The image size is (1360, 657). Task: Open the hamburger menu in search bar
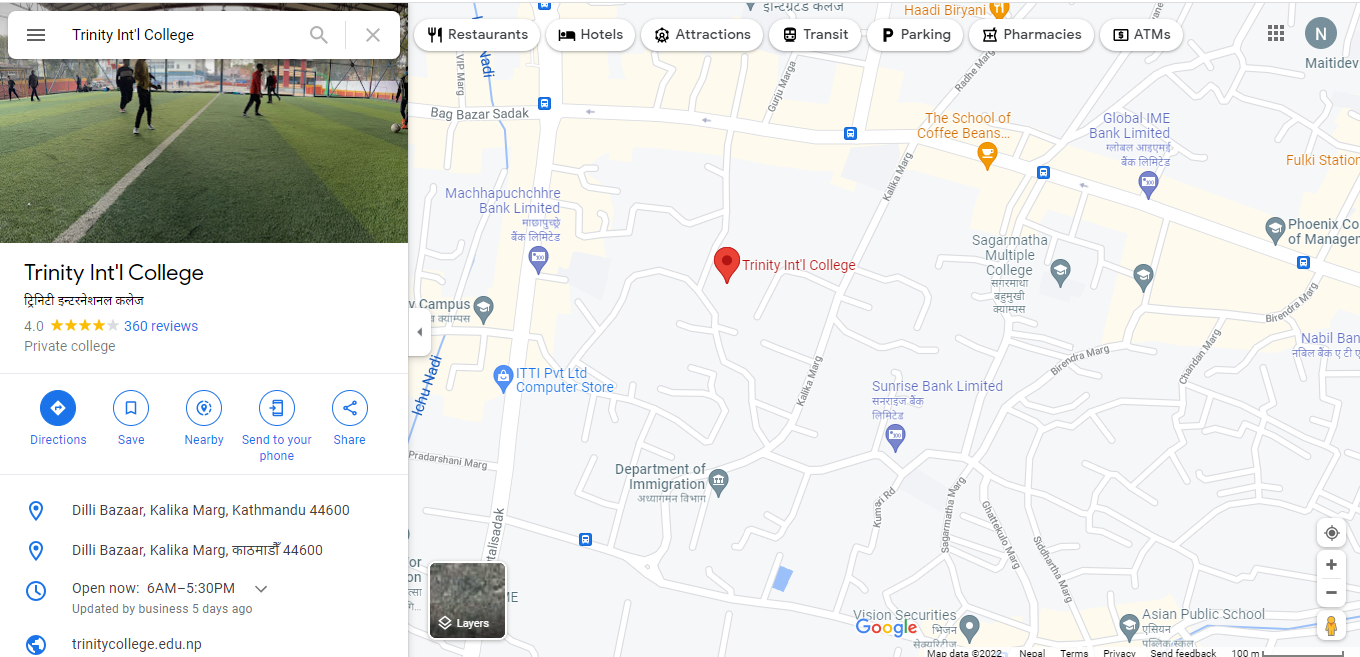[36, 35]
